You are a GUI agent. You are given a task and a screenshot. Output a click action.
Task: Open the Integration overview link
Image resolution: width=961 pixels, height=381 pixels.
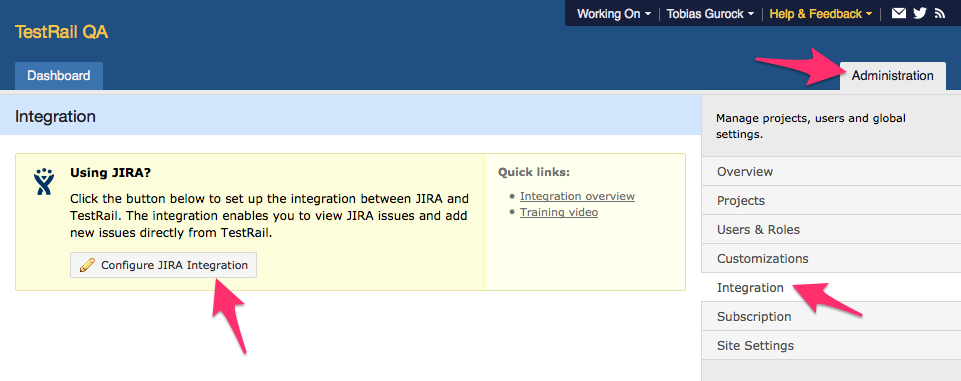(x=577, y=196)
